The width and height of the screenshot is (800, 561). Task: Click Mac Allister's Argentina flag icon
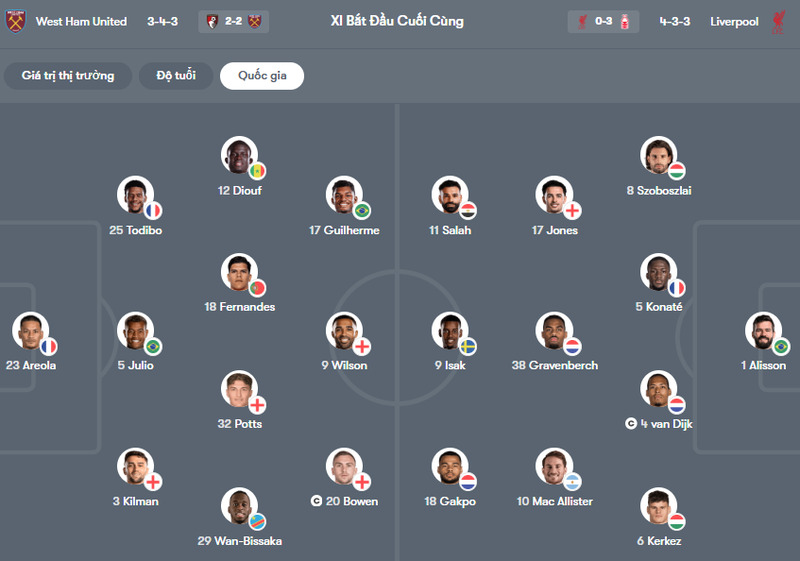(572, 482)
